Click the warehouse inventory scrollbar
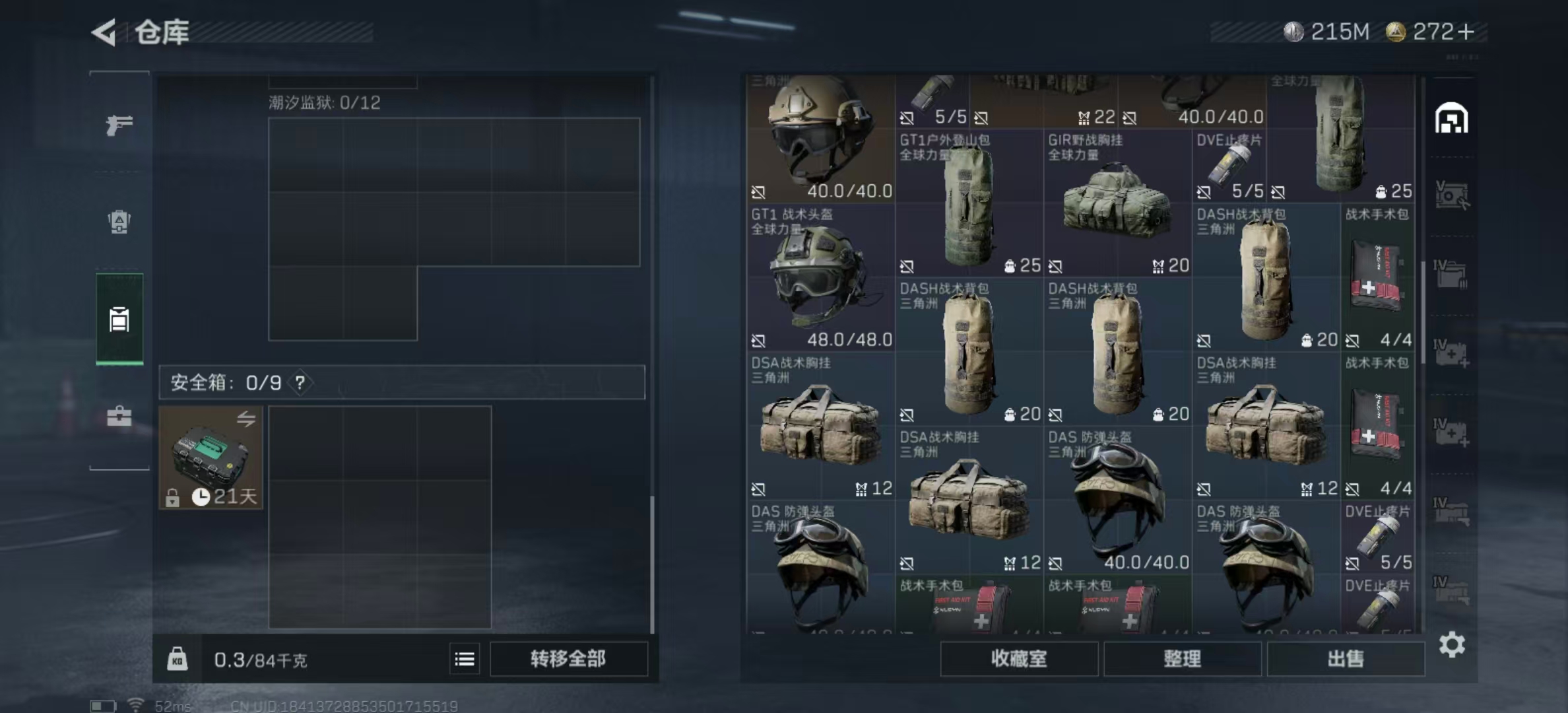This screenshot has width=1568, height=713. (x=1423, y=310)
